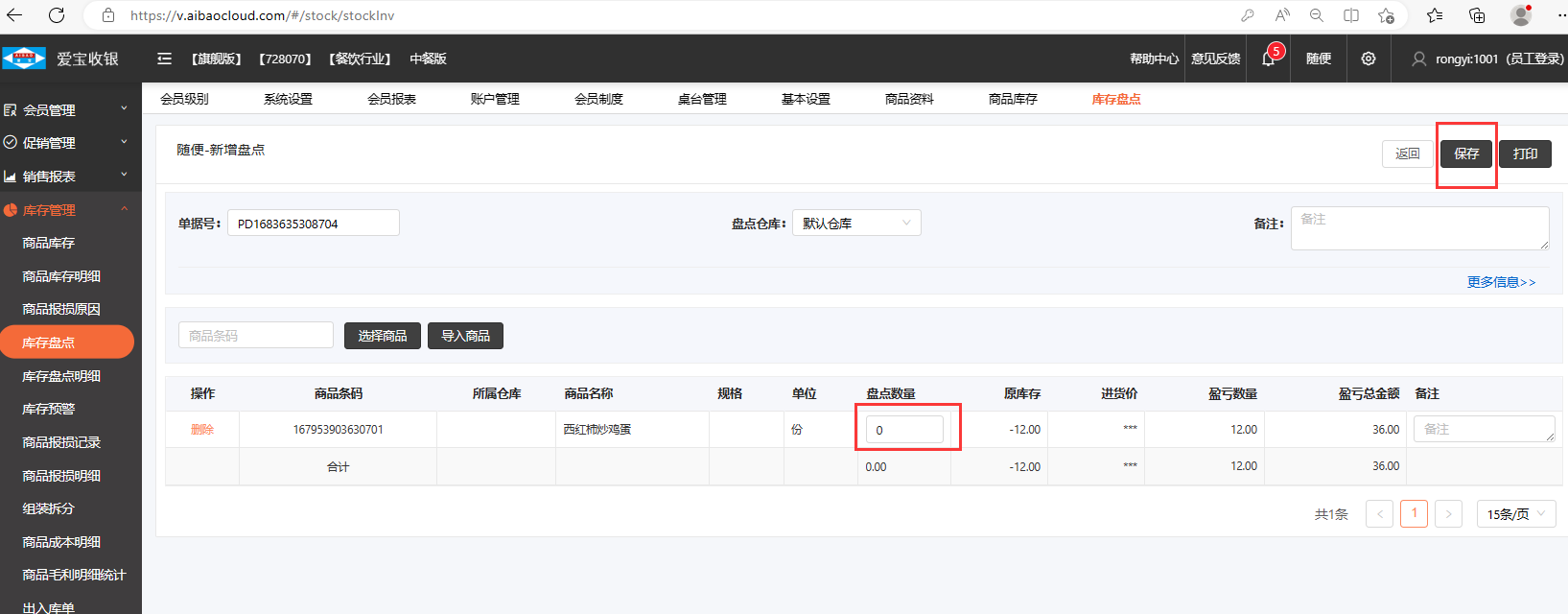This screenshot has height=614, width=1568.
Task: Open split screen view icon
Action: (1351, 15)
